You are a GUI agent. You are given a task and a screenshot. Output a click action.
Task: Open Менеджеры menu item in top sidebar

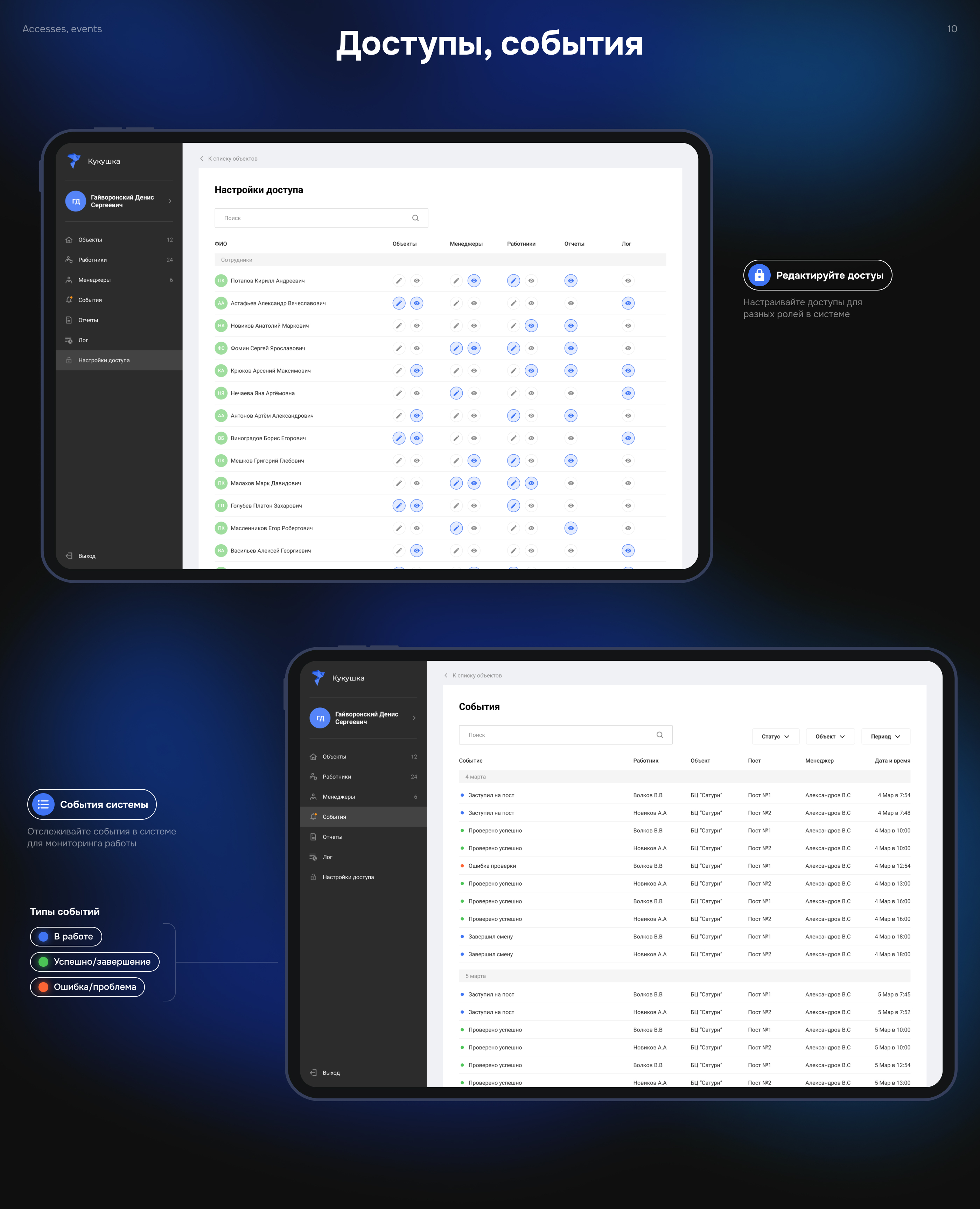pos(94,280)
